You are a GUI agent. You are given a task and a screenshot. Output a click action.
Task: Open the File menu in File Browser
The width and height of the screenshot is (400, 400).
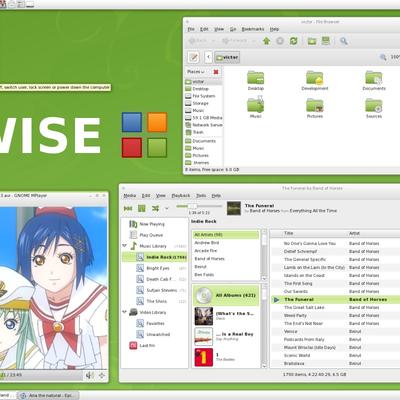191,29
